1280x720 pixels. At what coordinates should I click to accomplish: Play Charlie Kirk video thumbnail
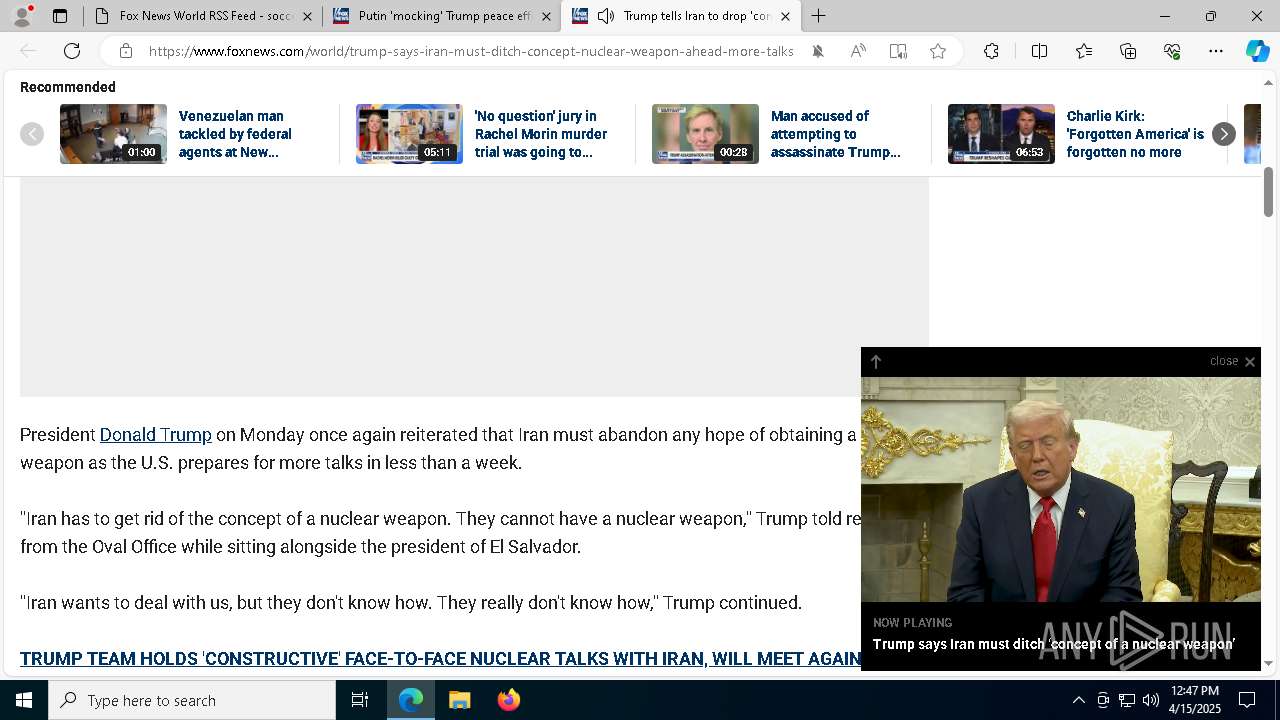click(x=1001, y=134)
